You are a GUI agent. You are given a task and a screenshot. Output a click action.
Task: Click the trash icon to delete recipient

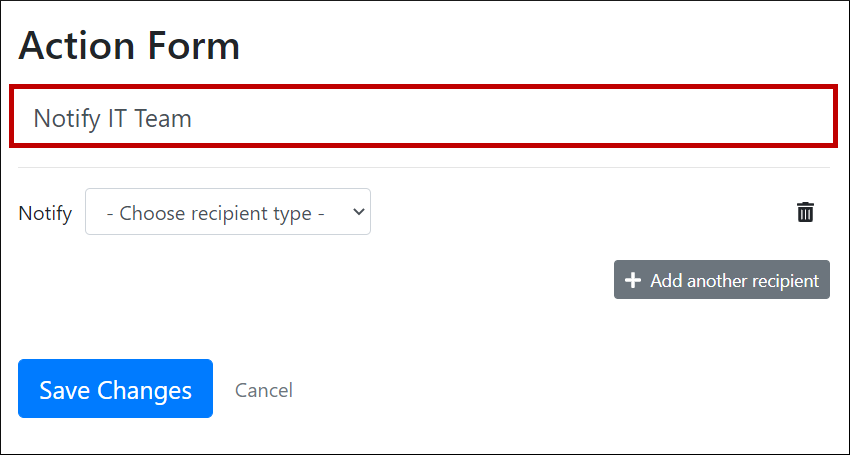point(805,212)
